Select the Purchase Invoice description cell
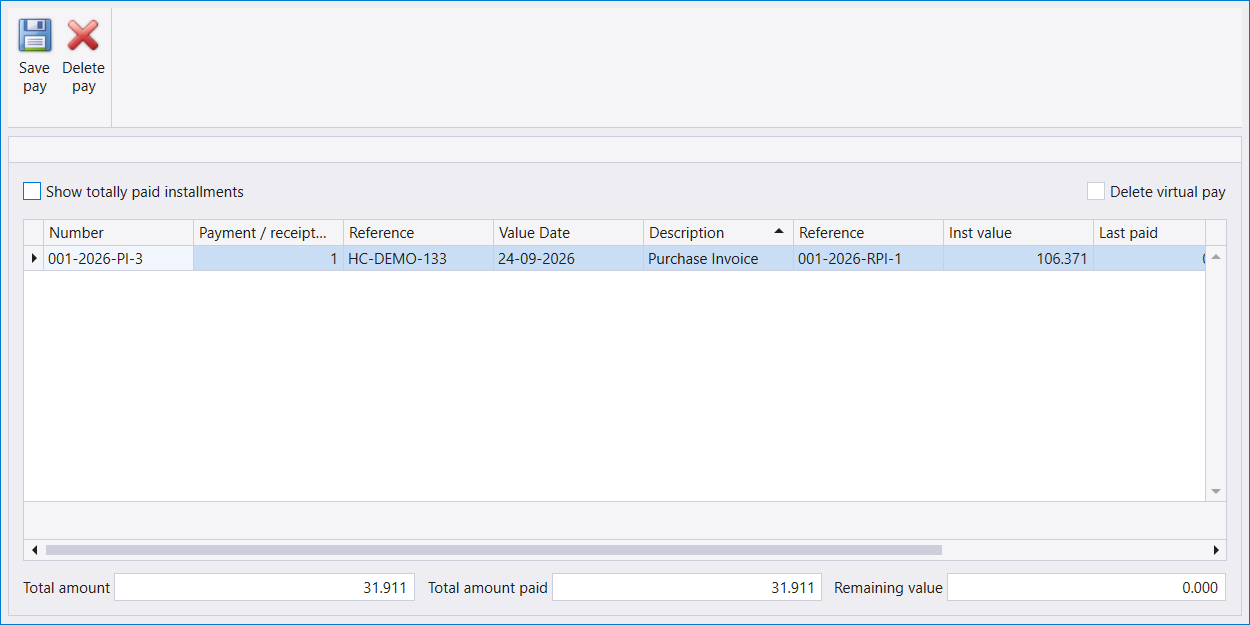The image size is (1250, 625). click(718, 259)
